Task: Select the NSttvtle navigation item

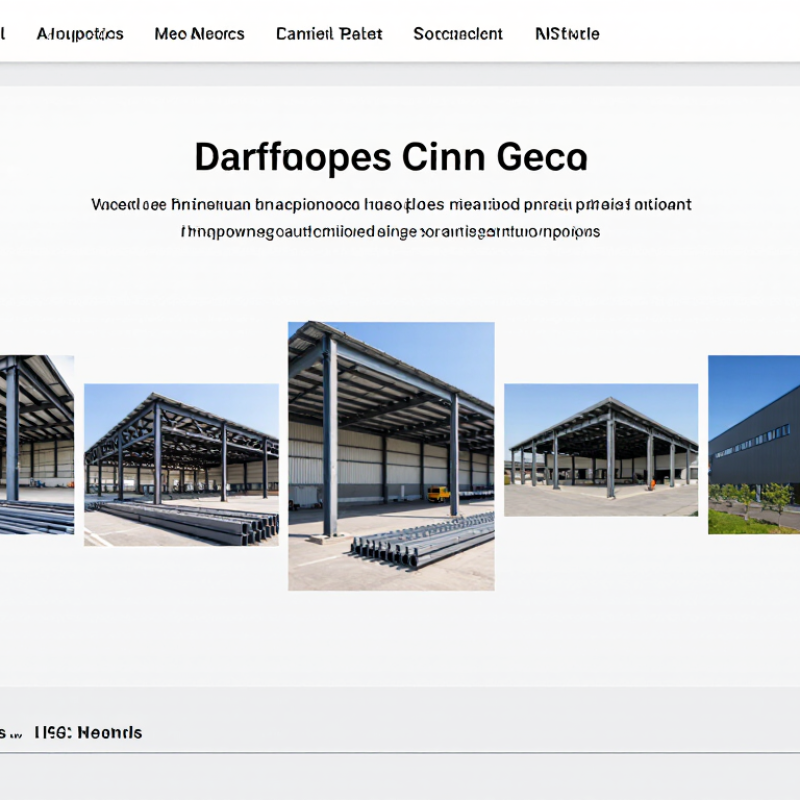Action: click(x=567, y=34)
